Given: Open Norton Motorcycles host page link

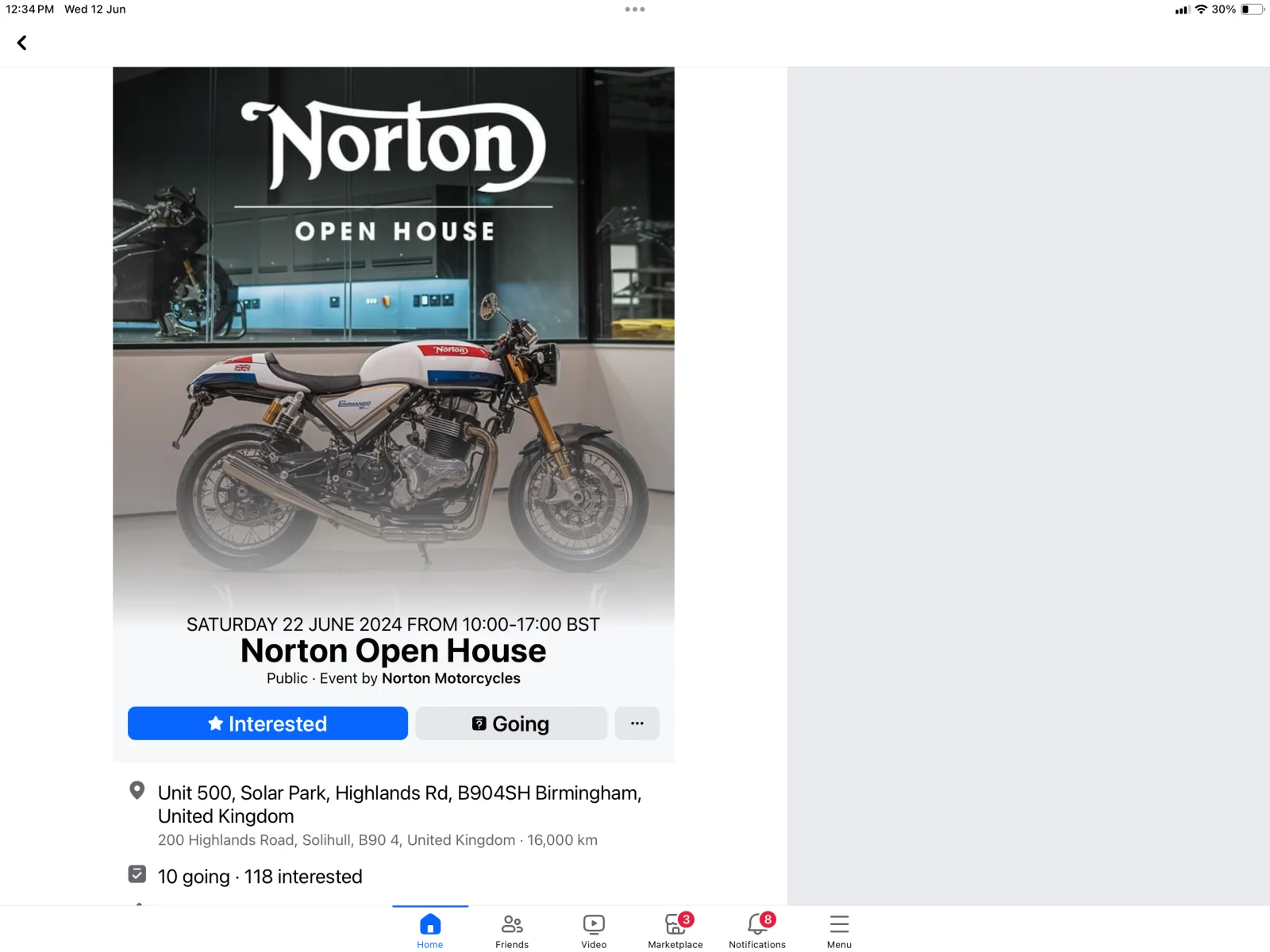Looking at the screenshot, I should coord(451,678).
